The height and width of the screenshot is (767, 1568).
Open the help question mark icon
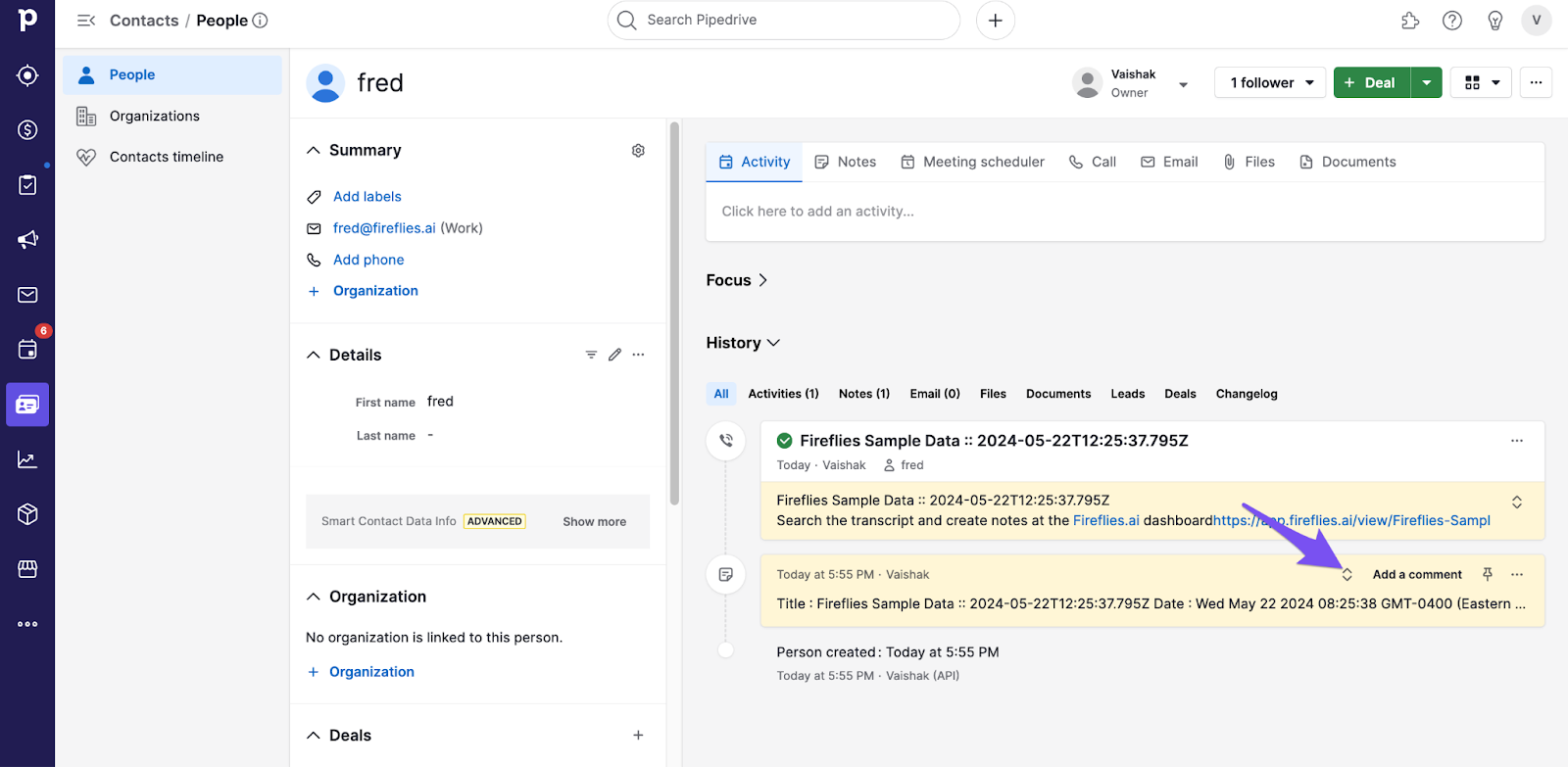pos(1452,21)
